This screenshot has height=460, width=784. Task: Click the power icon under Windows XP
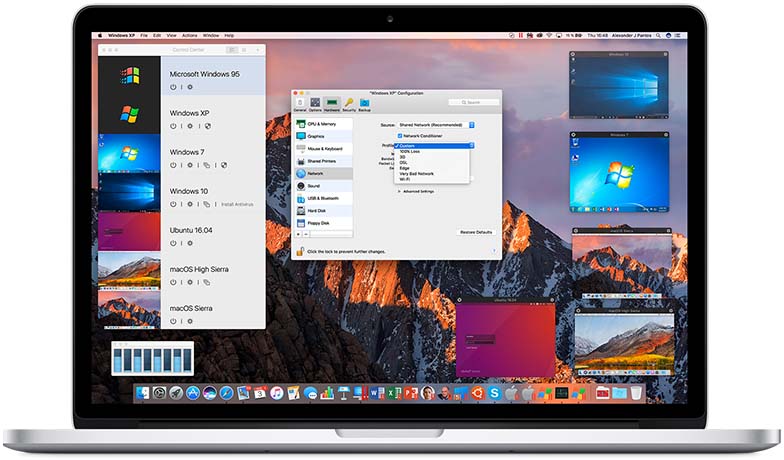173,126
